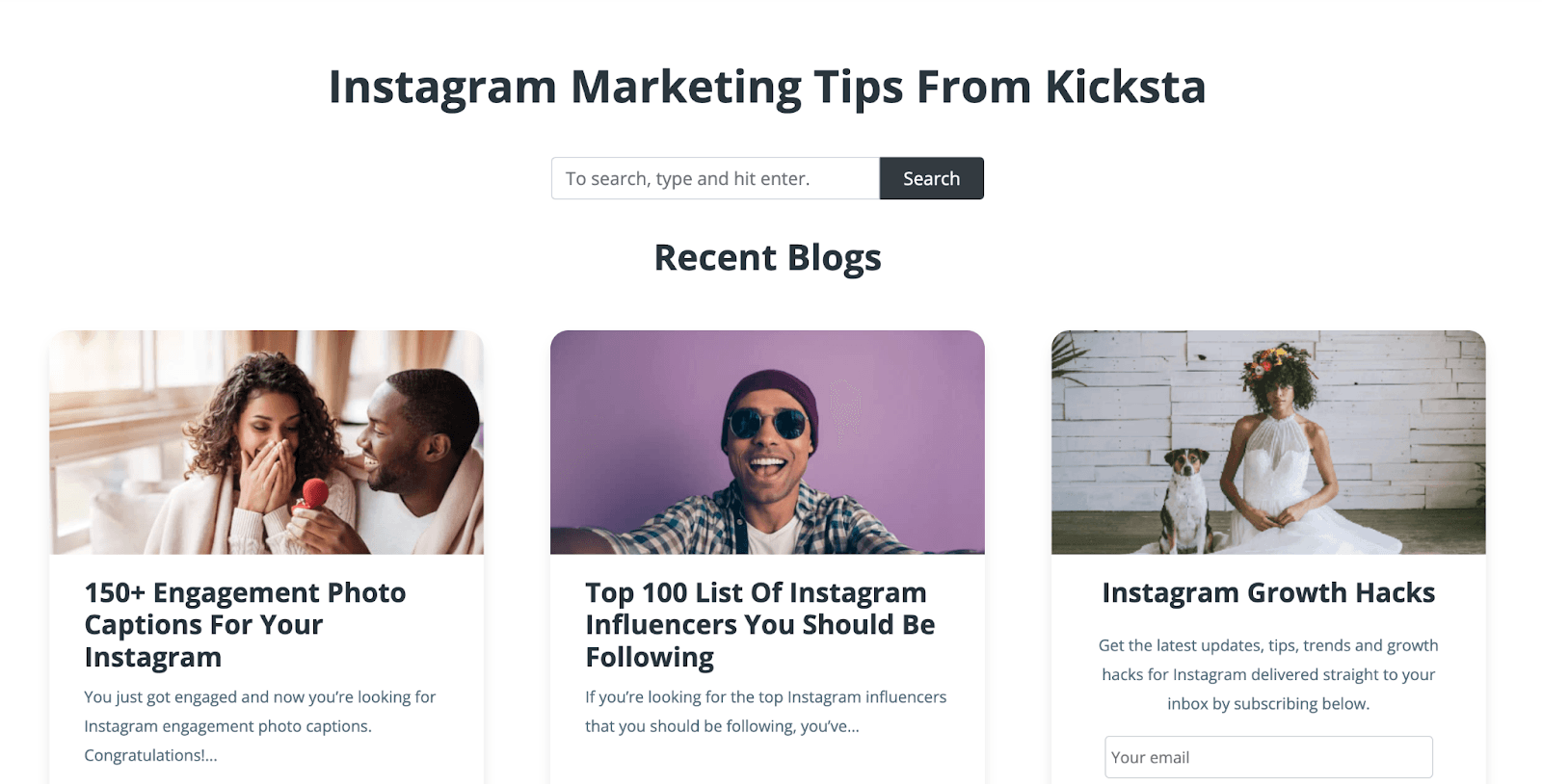Click the Search button
This screenshot has width=1542, height=784.
[x=930, y=177]
